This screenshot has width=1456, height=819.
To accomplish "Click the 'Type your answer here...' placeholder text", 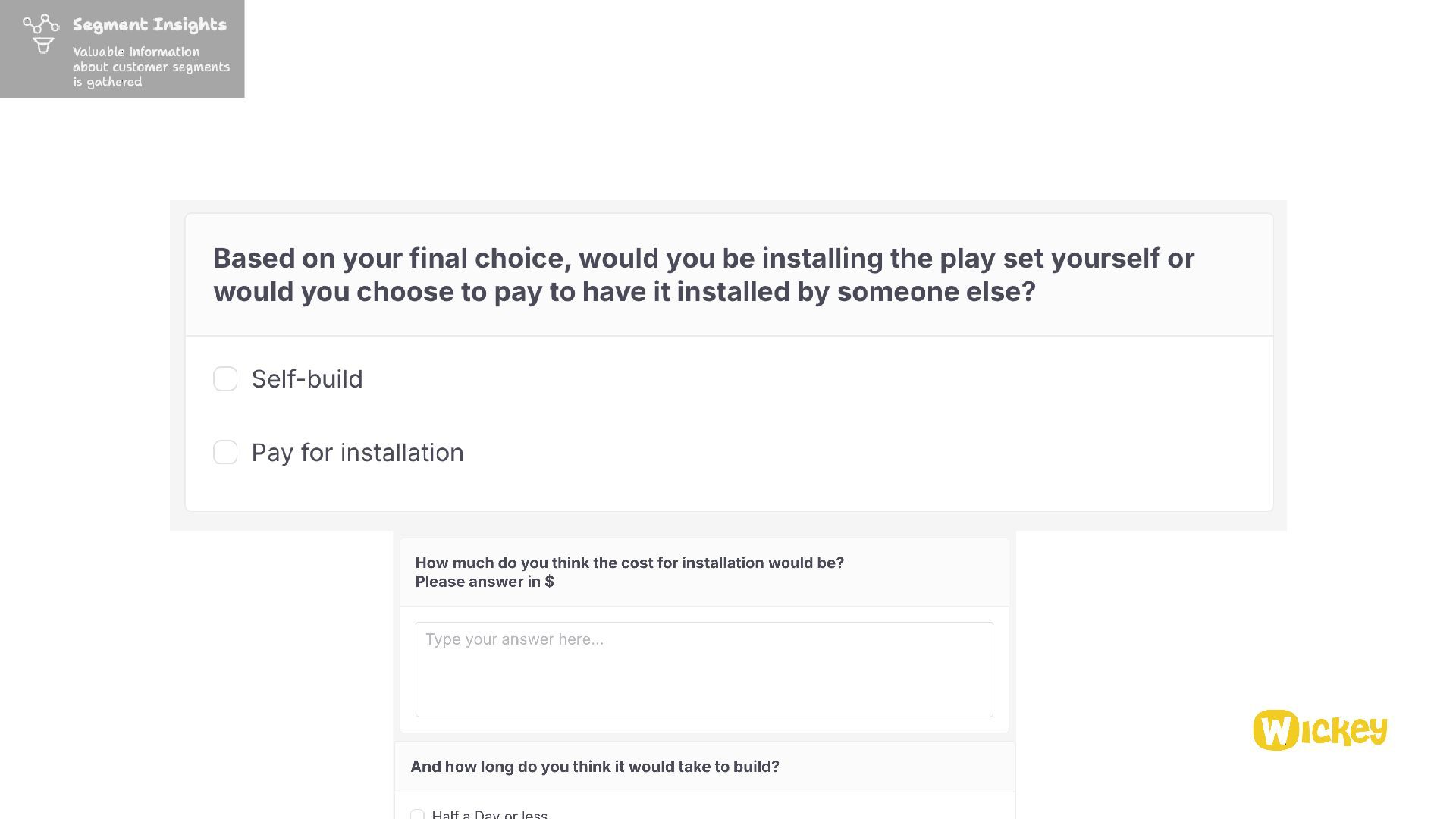I will pos(514,639).
